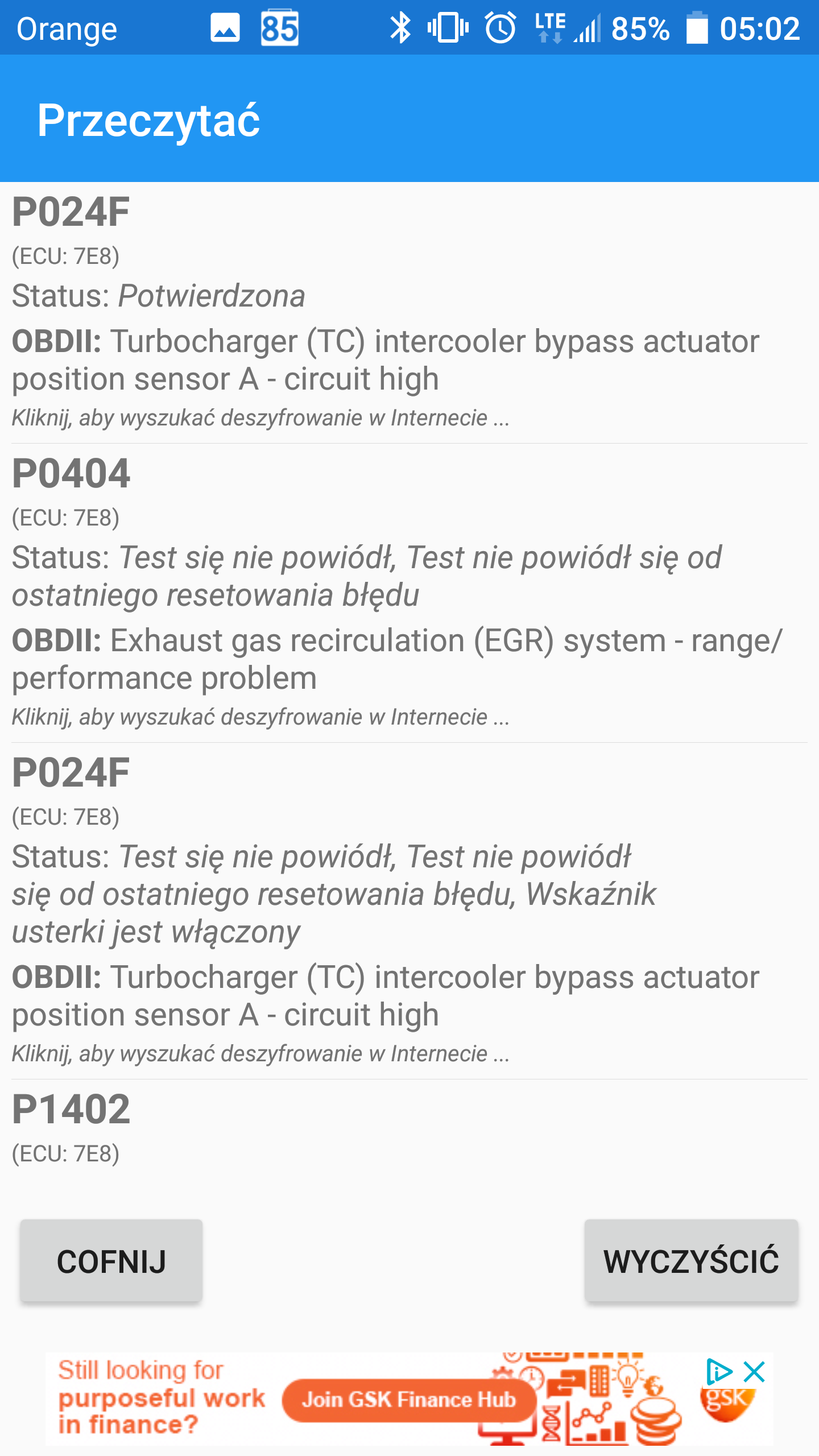
Task: Open internet search link under second P024F
Action: pyautogui.click(x=260, y=1054)
